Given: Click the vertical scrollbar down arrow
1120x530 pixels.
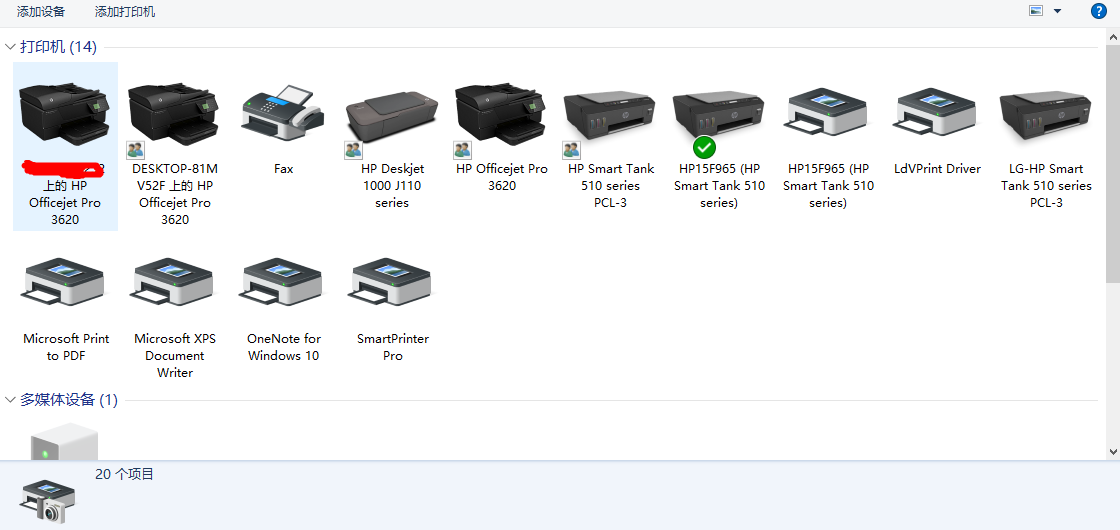Looking at the screenshot, I should click(1112, 453).
